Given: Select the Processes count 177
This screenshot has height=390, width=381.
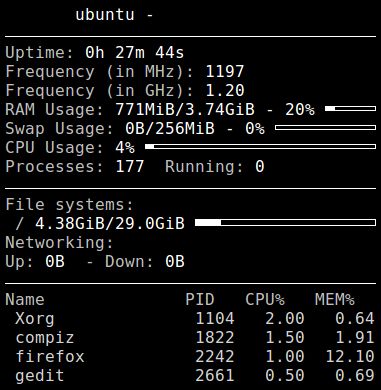Looking at the screenshot, I should tap(130, 167).
